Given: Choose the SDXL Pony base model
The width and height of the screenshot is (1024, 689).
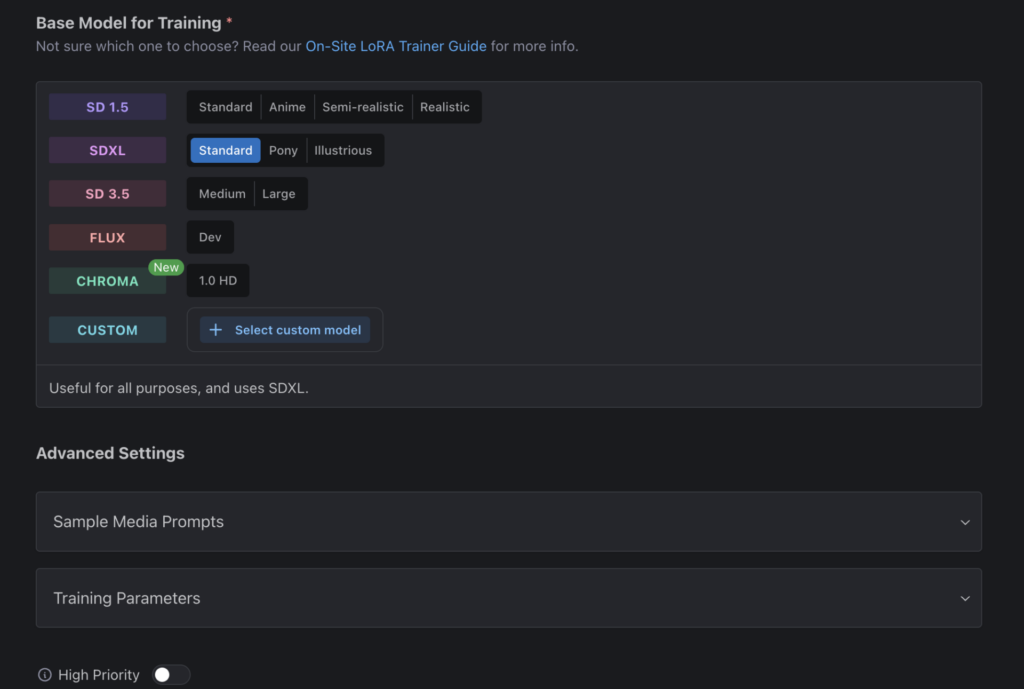Looking at the screenshot, I should pos(283,151).
